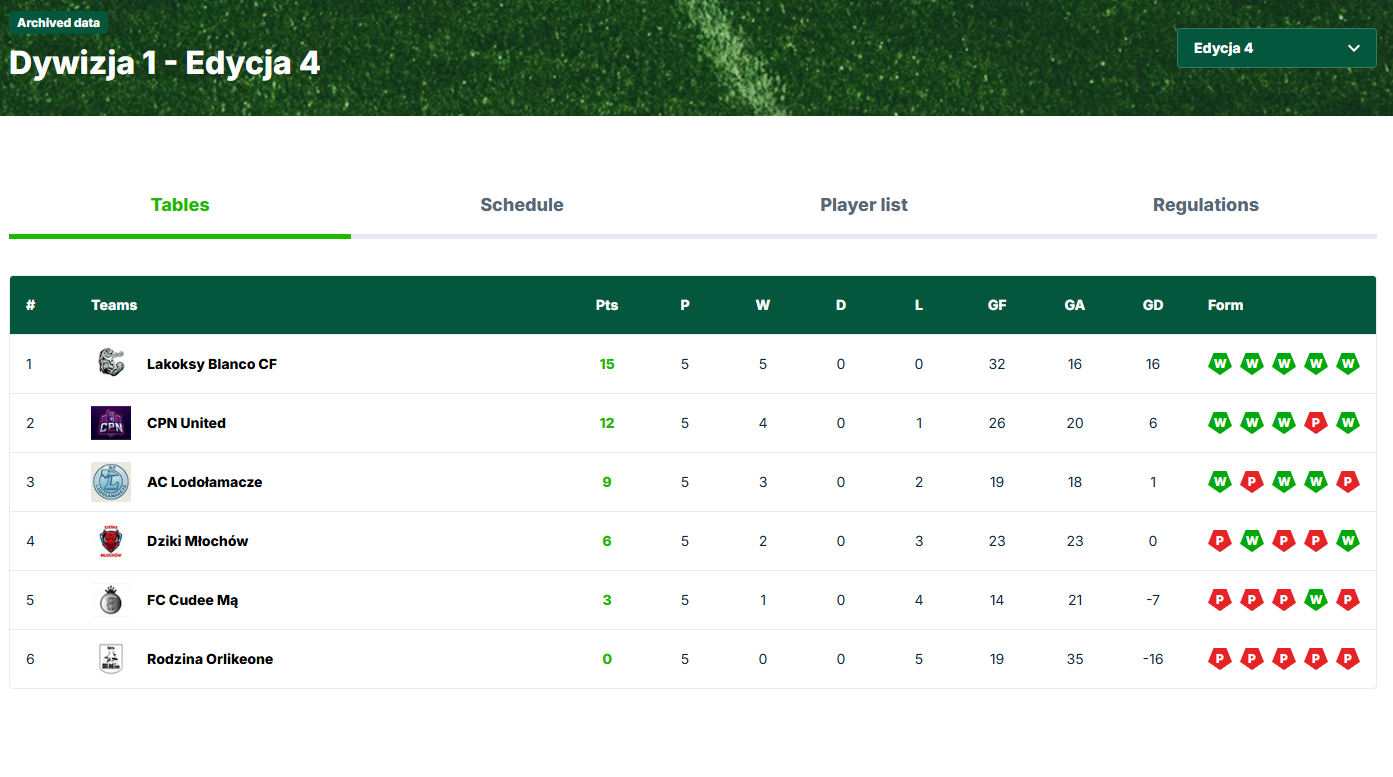Click the first P badge for Rodzina Orlikeone

coord(1220,658)
